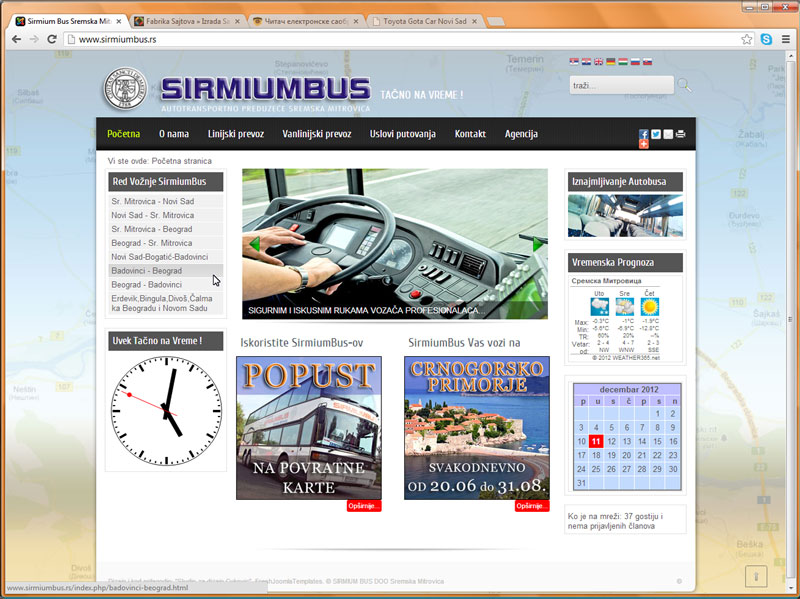Image resolution: width=800 pixels, height=599 pixels.
Task: Click inside the traži search field
Action: click(x=618, y=86)
